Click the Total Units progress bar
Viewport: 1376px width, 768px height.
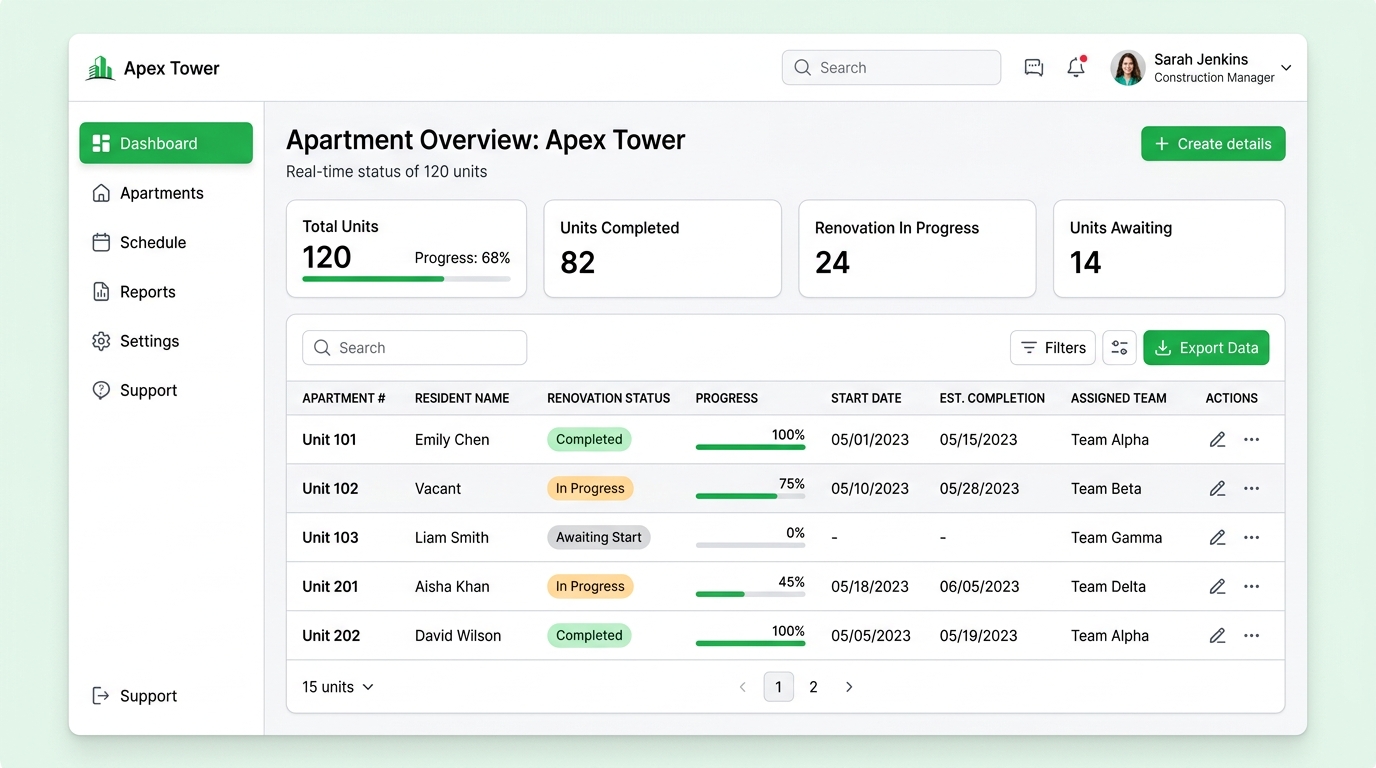406,279
